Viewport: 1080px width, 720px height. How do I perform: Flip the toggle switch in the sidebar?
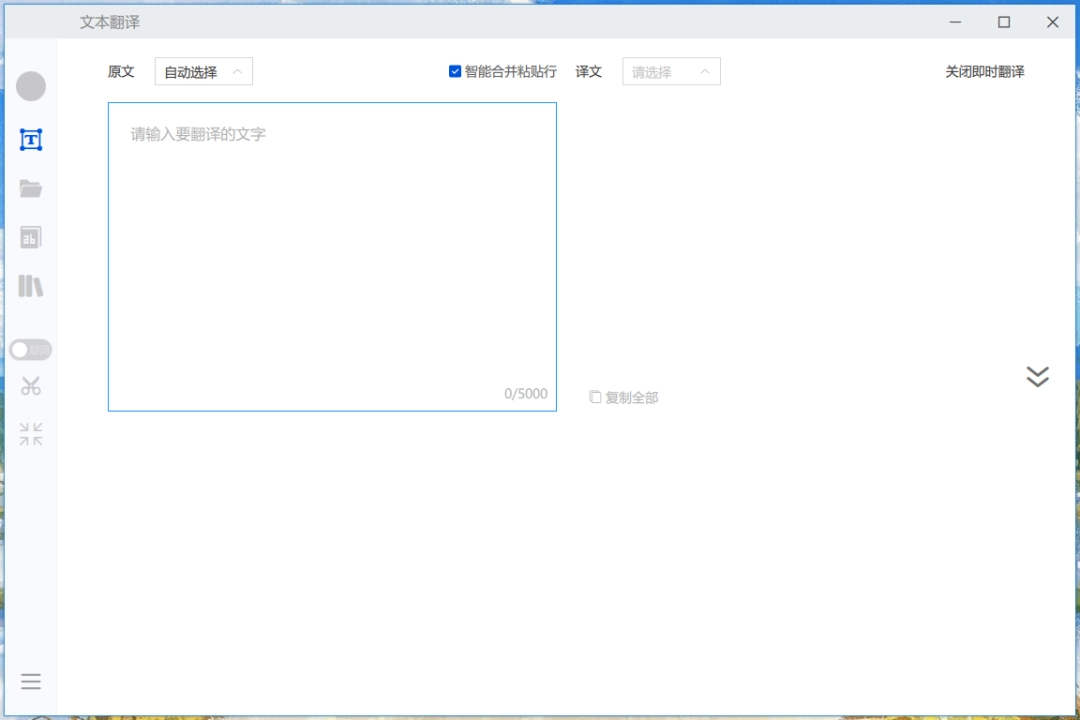coord(31,349)
